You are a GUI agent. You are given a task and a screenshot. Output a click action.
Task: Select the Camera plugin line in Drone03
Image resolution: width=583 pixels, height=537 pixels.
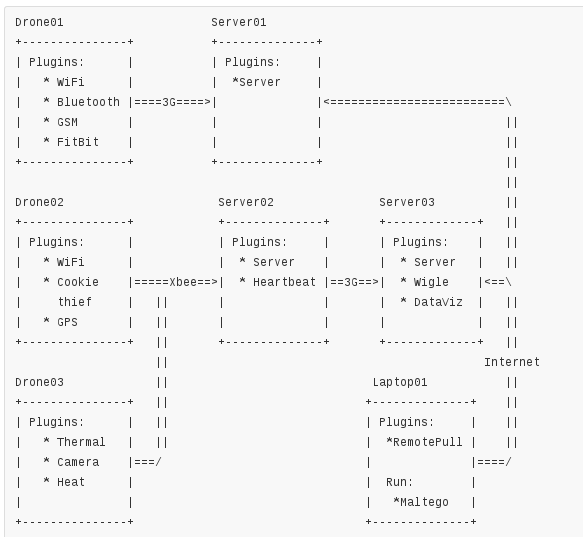coord(78,462)
